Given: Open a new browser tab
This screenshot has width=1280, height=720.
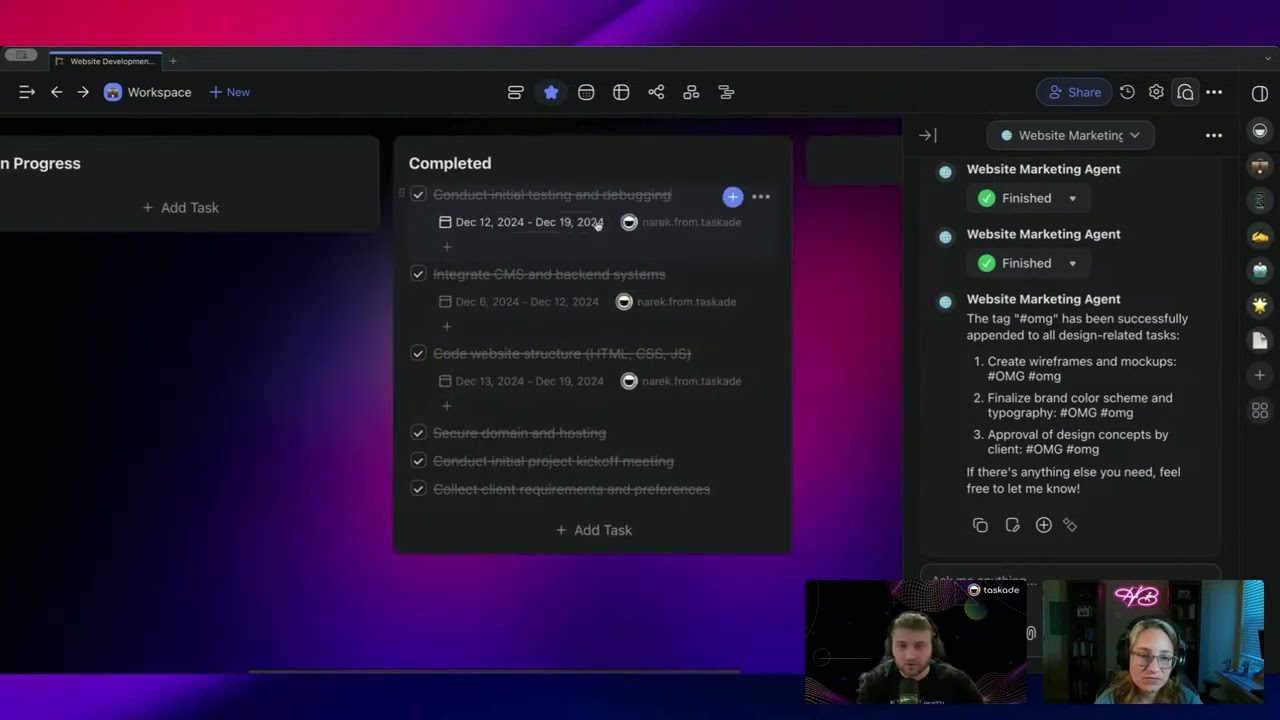Looking at the screenshot, I should [173, 61].
